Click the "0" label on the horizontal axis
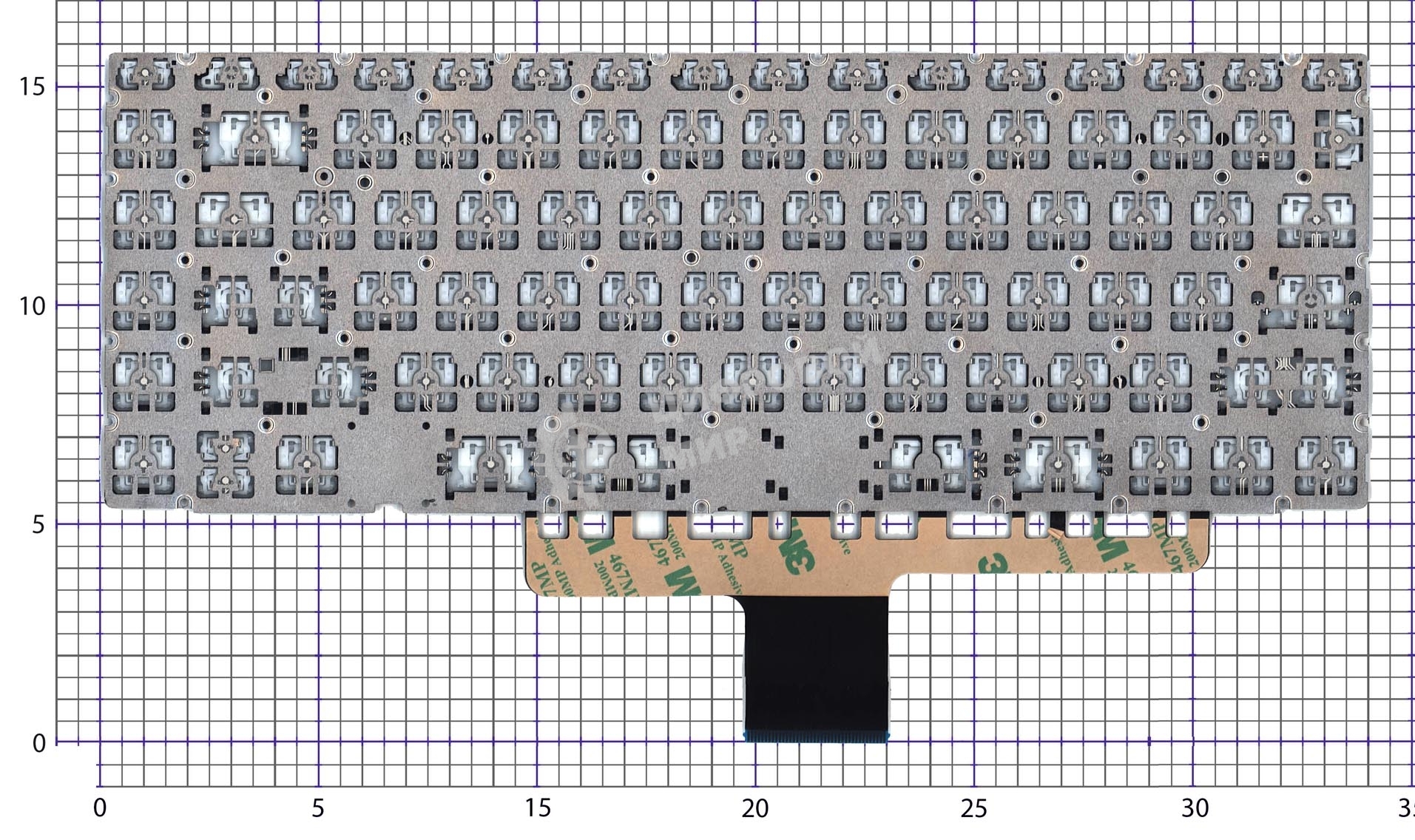 click(100, 808)
